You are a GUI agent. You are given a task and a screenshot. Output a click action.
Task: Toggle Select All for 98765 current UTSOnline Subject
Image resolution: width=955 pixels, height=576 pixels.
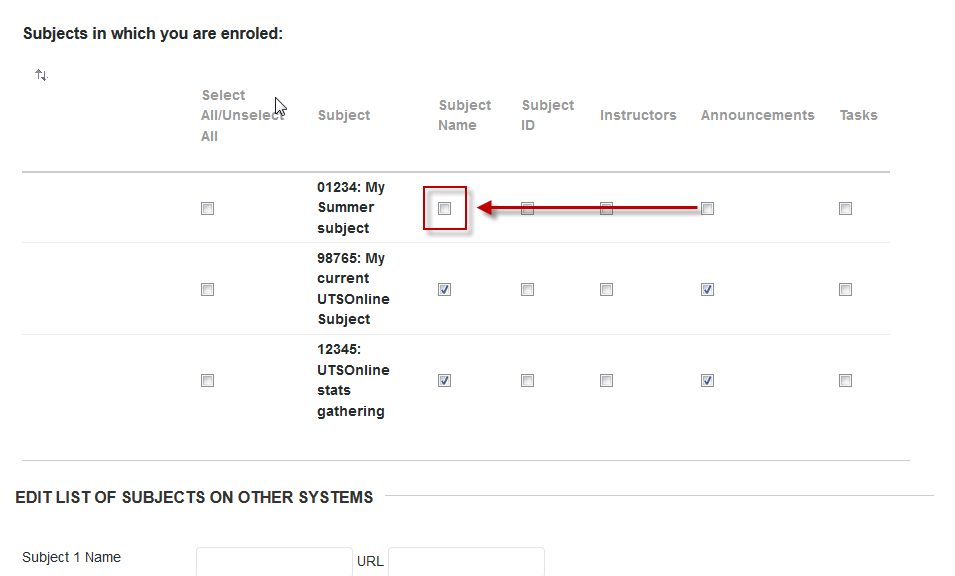click(207, 290)
